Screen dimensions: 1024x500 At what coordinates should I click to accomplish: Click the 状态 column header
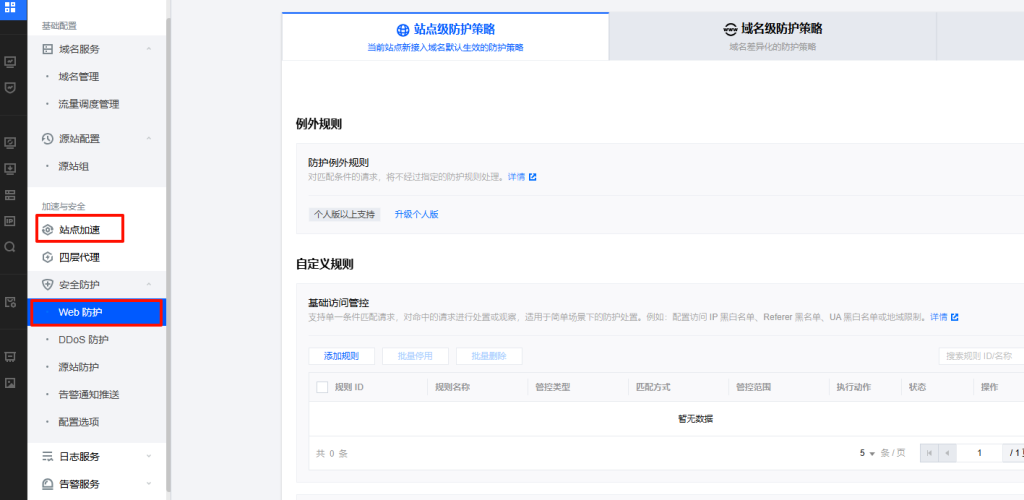917,387
